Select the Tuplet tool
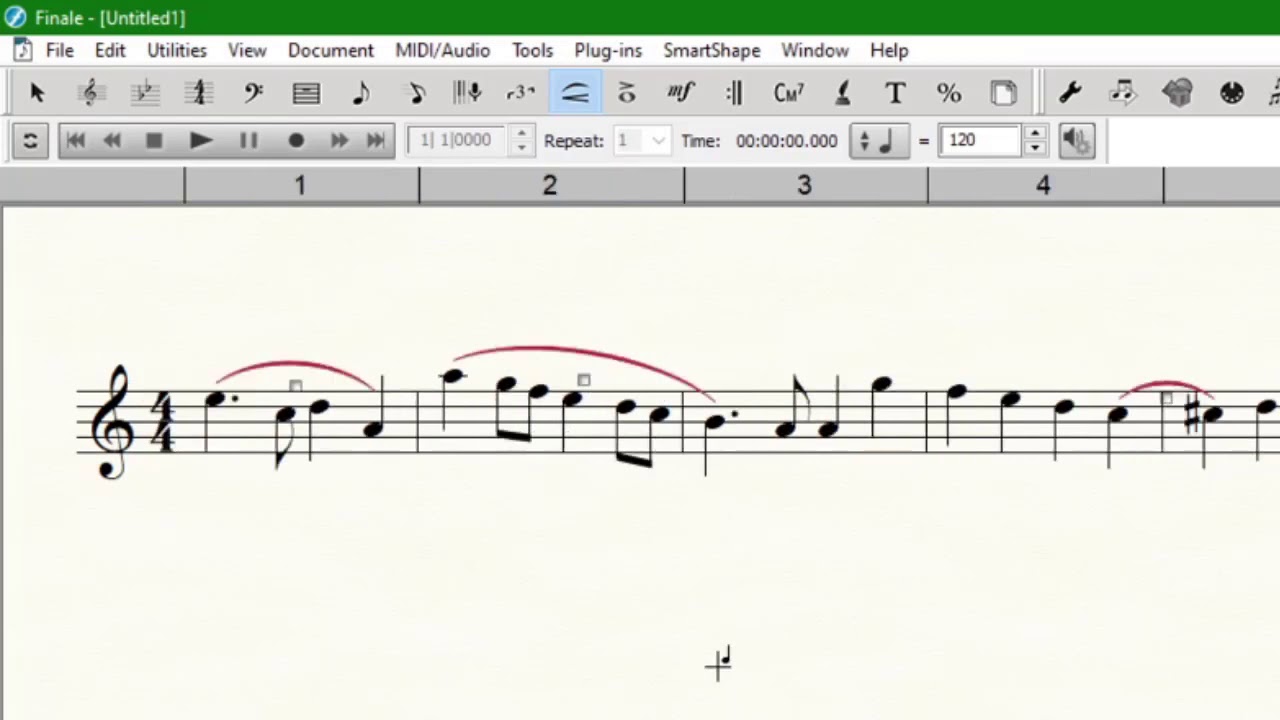1280x720 pixels. (521, 93)
